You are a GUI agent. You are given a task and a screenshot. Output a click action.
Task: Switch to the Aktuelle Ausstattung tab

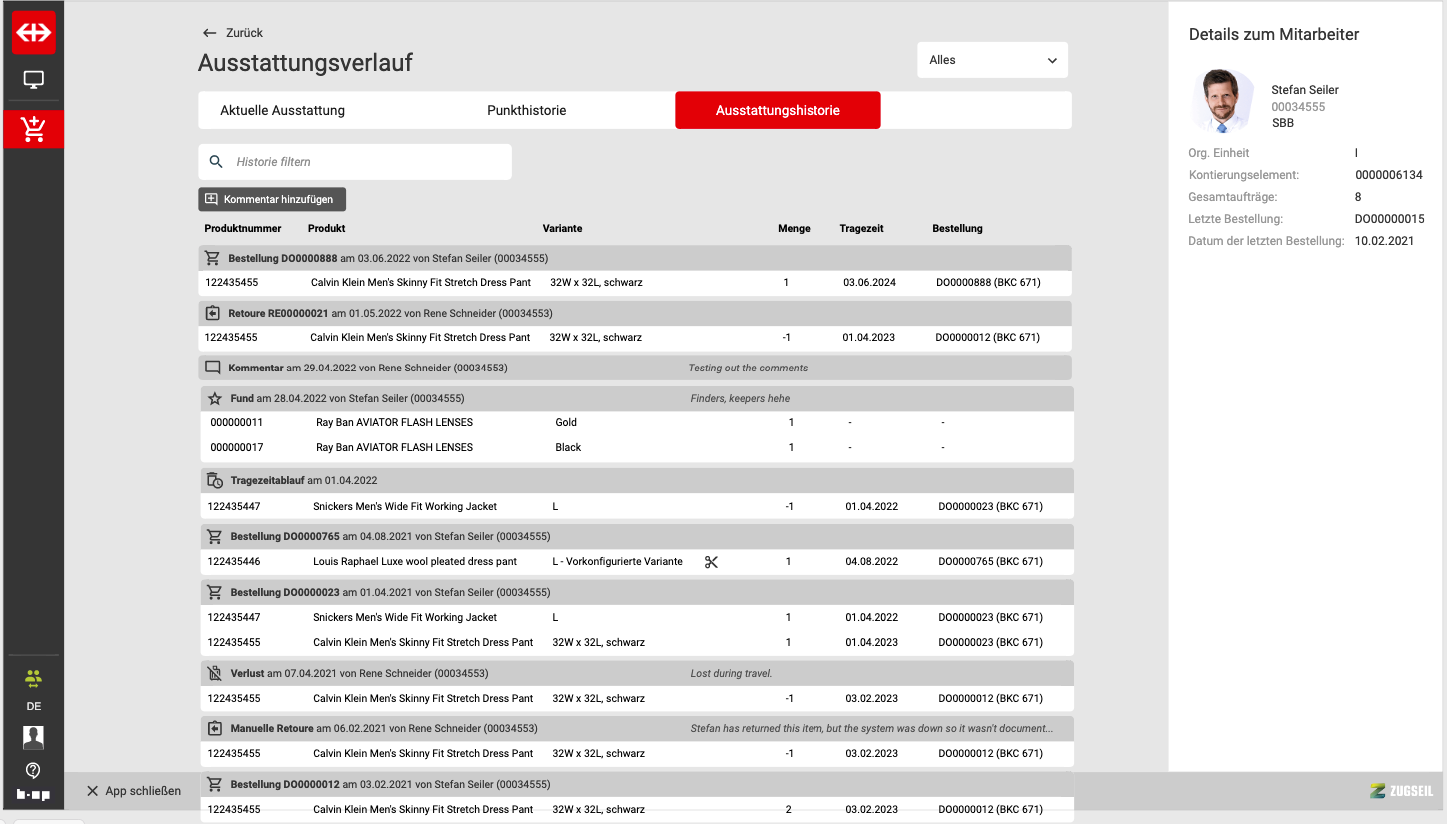click(282, 111)
